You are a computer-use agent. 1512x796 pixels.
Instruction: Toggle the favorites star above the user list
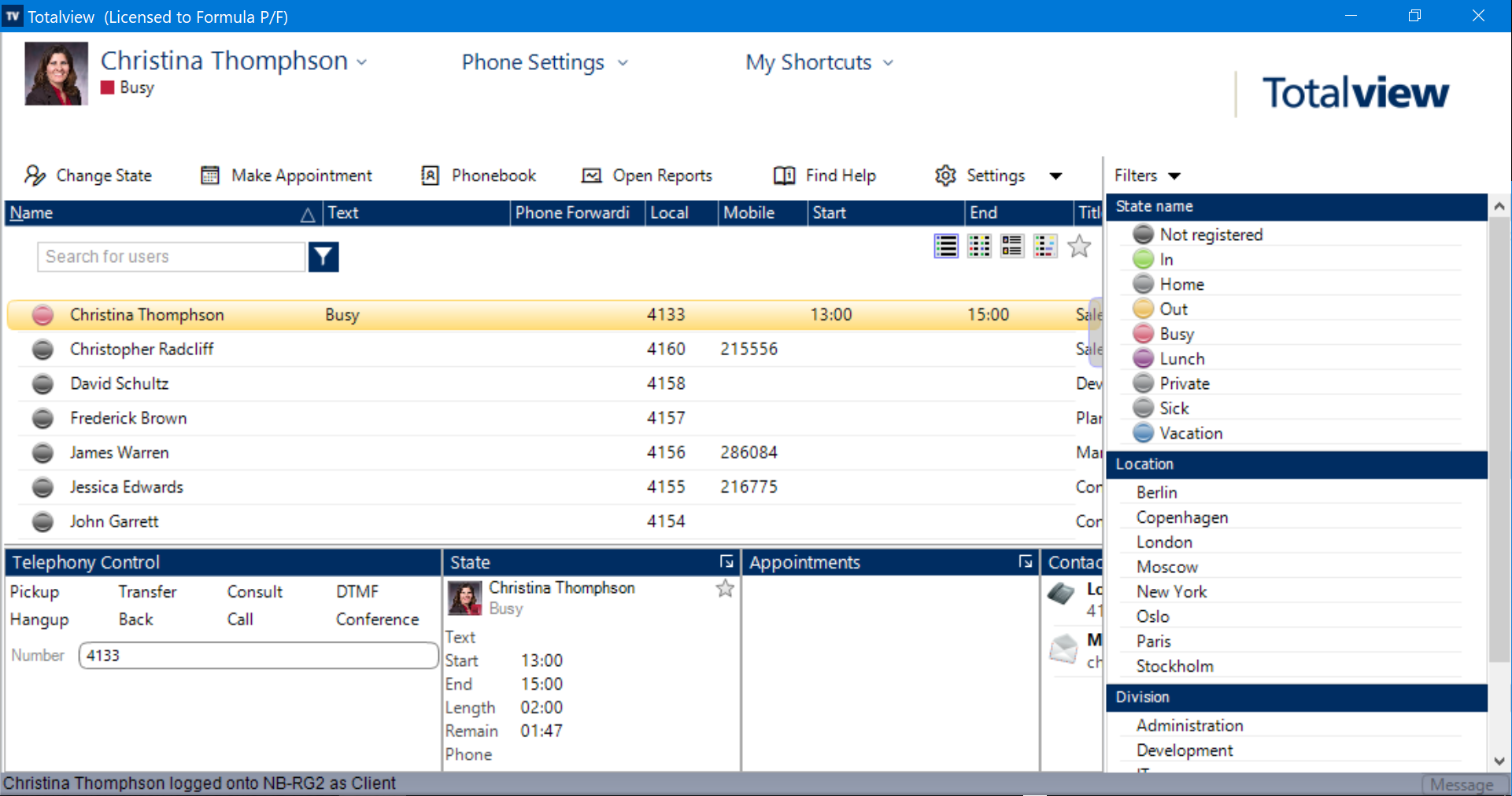click(1079, 246)
